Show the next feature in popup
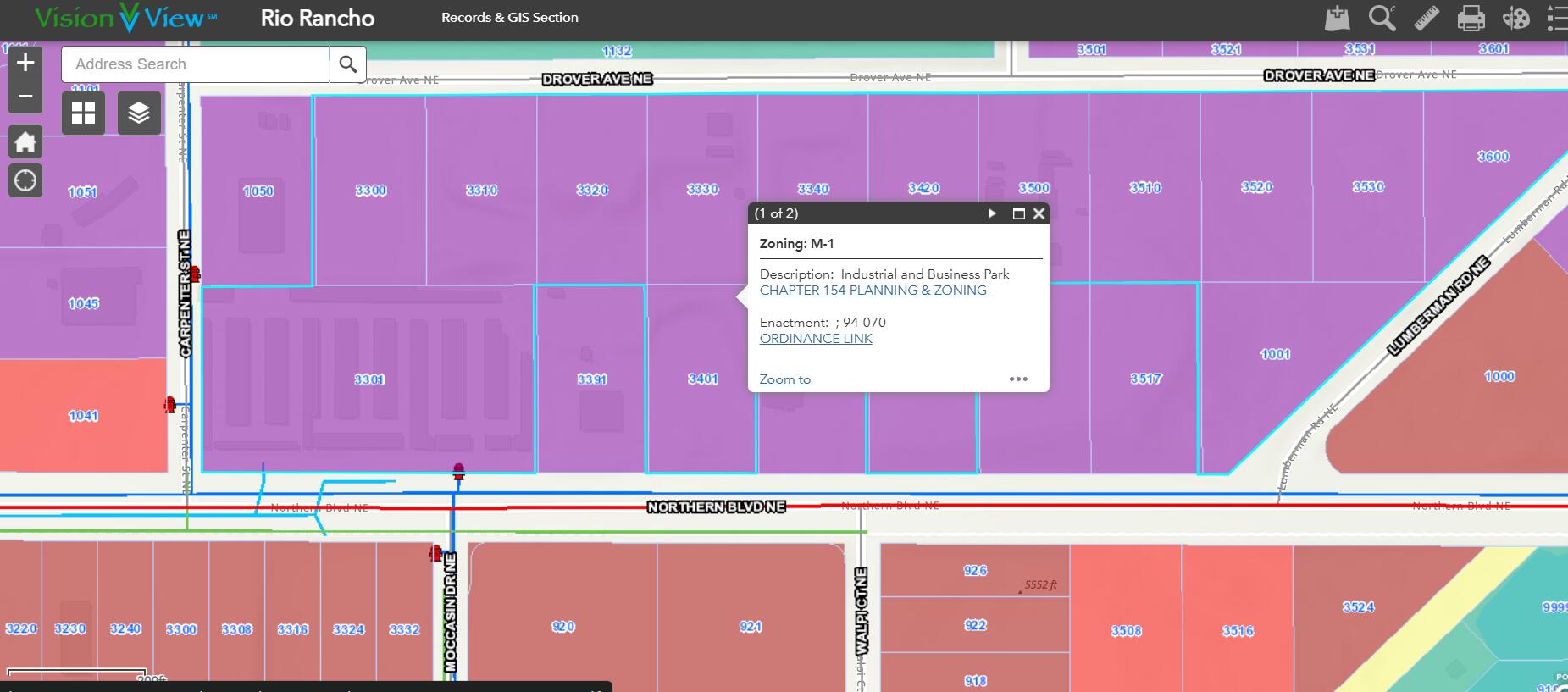The image size is (1568, 692). click(992, 213)
